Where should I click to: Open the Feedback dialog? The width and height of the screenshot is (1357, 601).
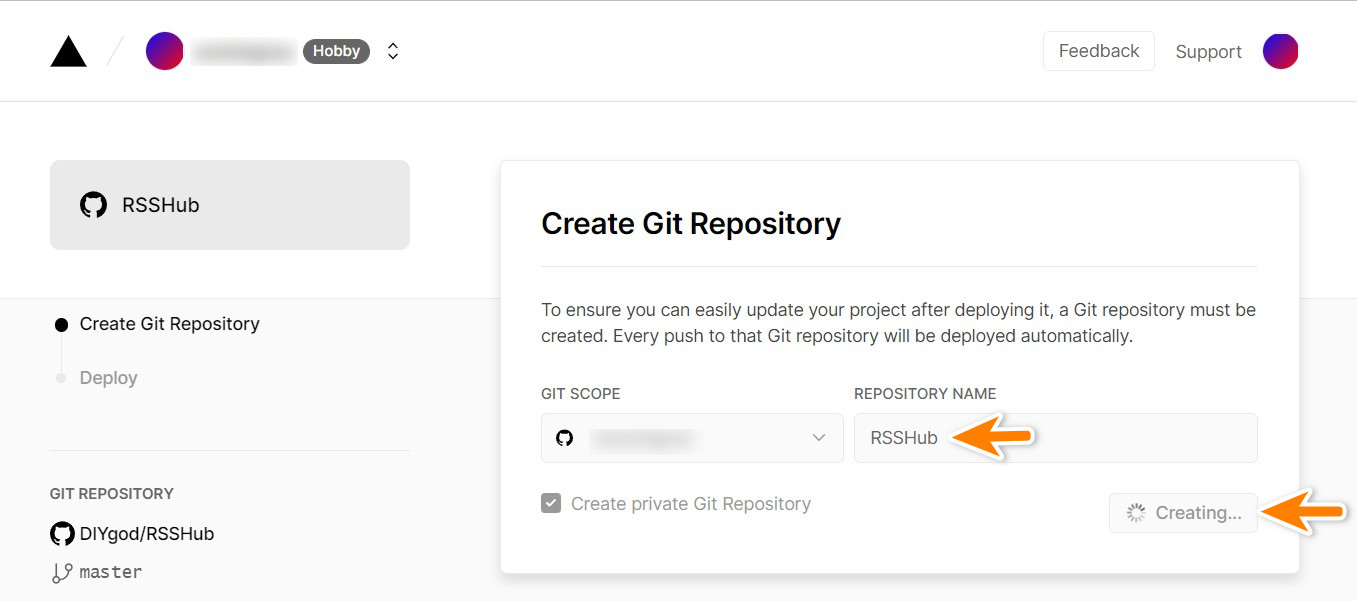coord(1098,50)
